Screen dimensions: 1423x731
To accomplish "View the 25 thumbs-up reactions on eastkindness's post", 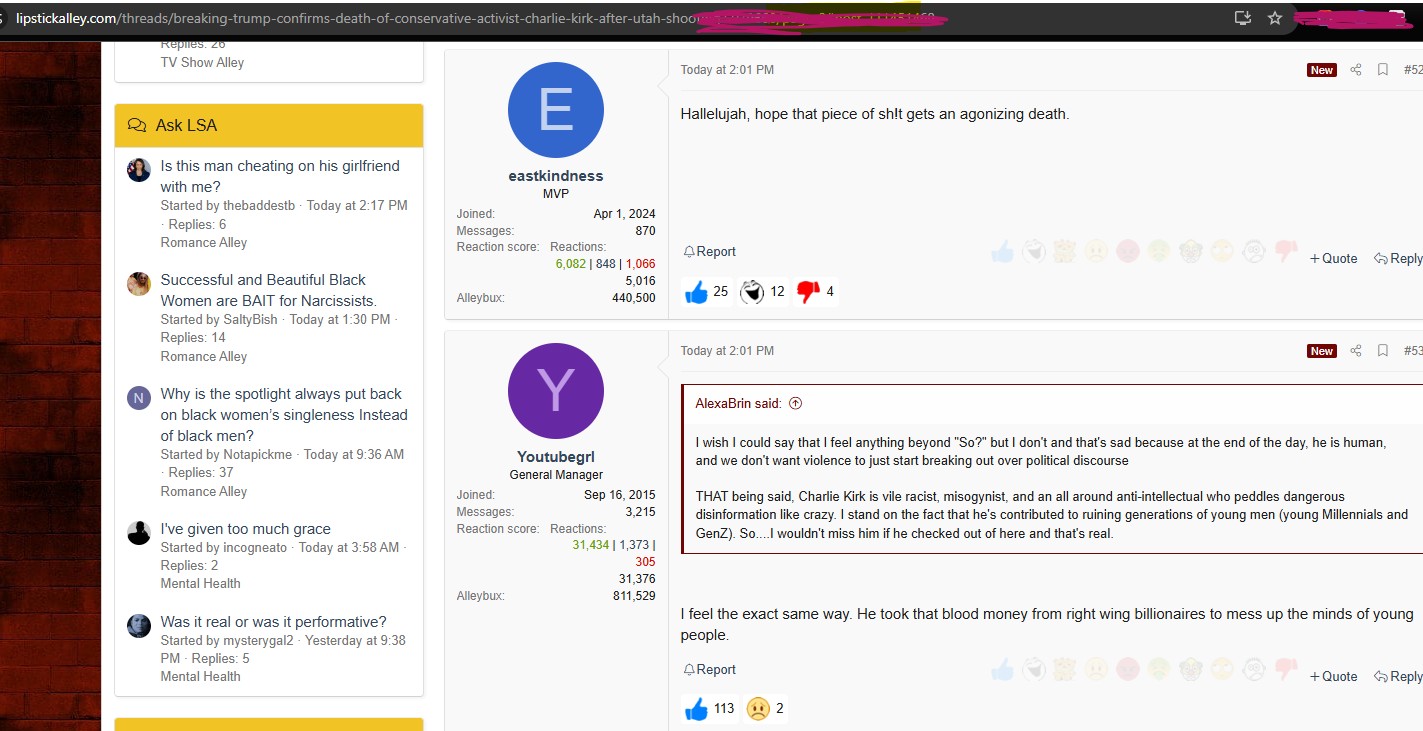I will point(706,292).
